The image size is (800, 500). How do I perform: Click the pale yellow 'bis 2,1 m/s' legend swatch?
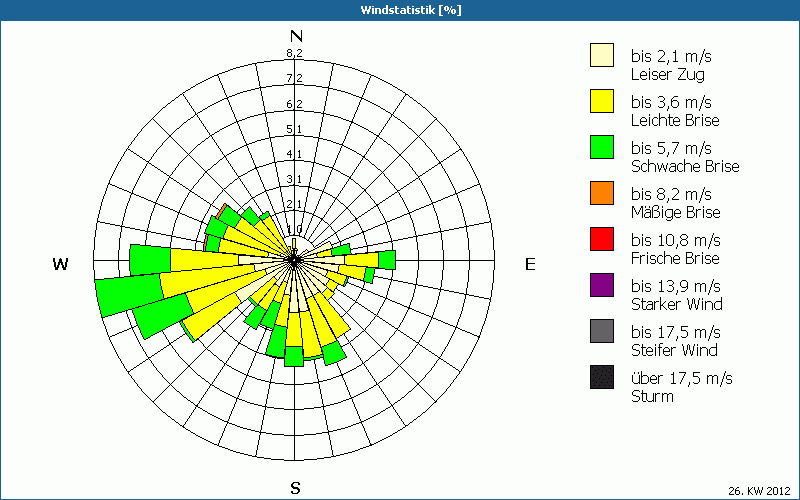(x=602, y=55)
